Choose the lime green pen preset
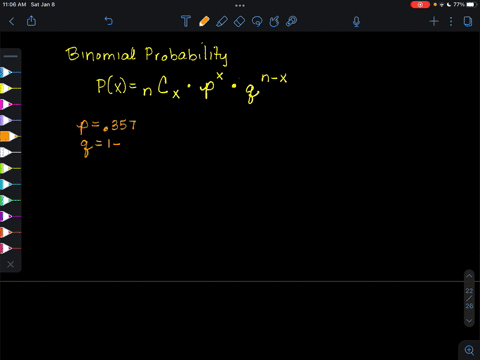480x360 pixels. pyautogui.click(x=10, y=168)
